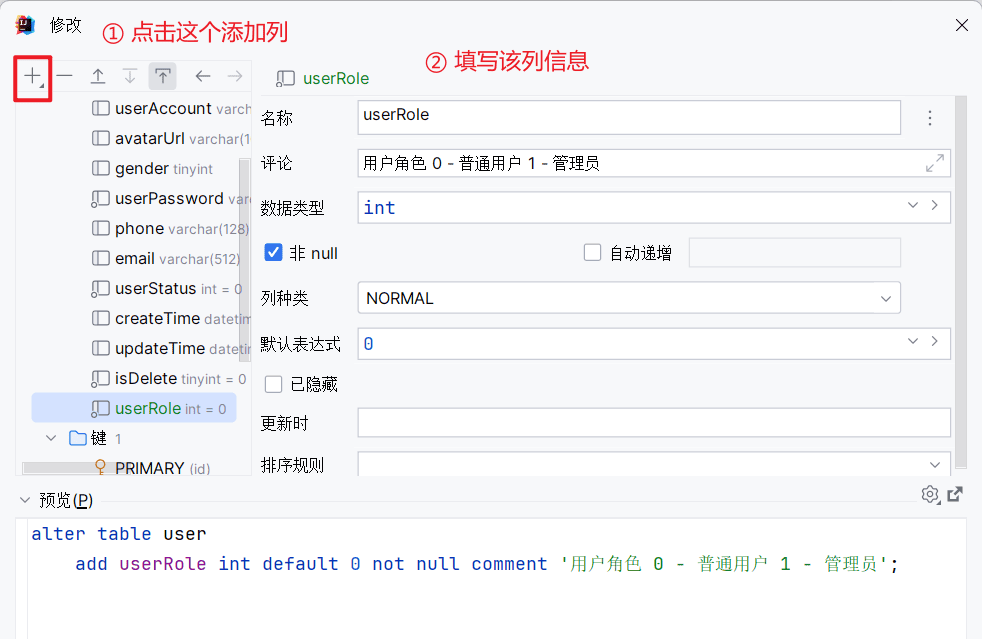This screenshot has width=982, height=639.
Task: Click the move-to-top arrow icon
Action: tap(162, 76)
